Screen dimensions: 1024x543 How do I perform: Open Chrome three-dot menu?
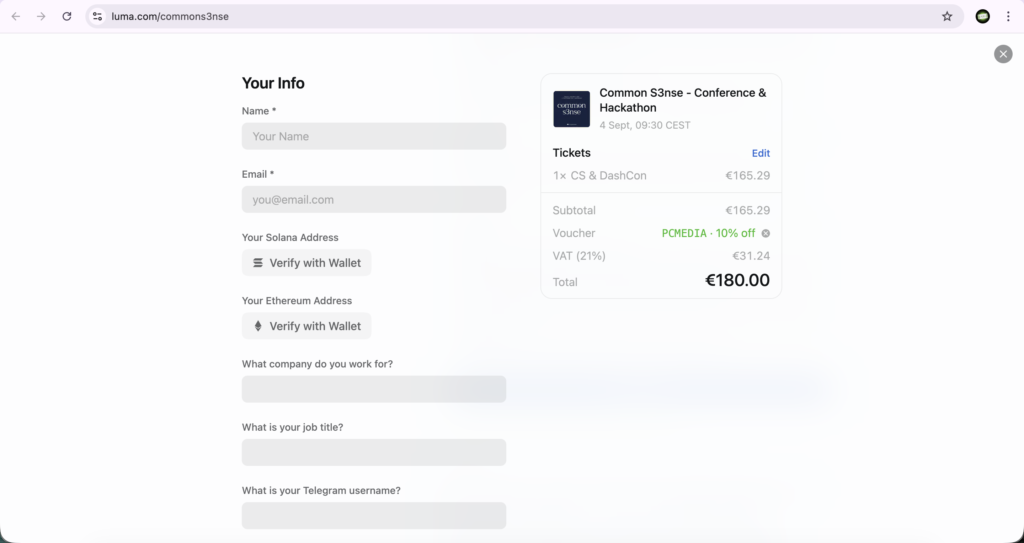click(1008, 16)
